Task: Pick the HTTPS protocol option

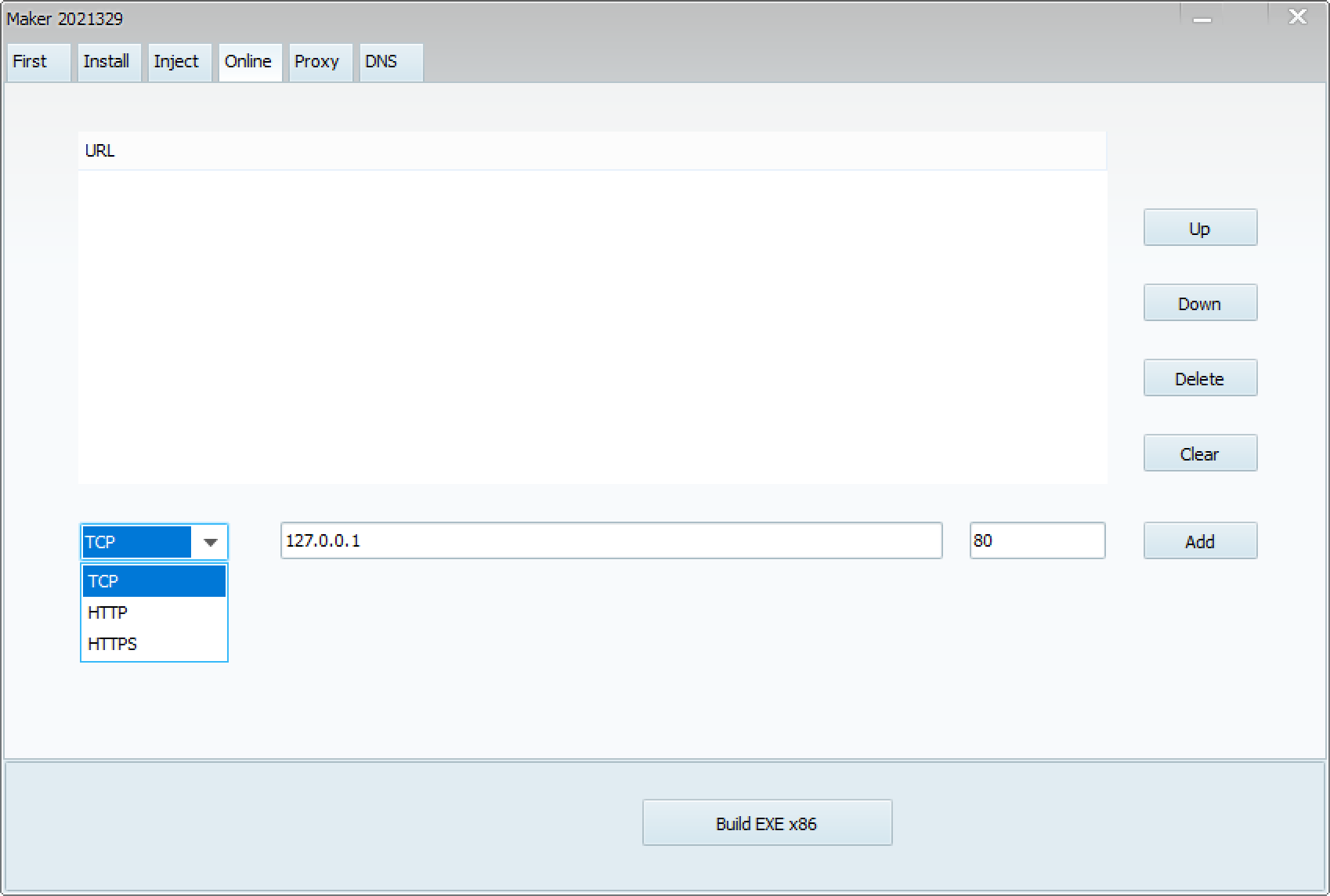Action: pos(154,644)
